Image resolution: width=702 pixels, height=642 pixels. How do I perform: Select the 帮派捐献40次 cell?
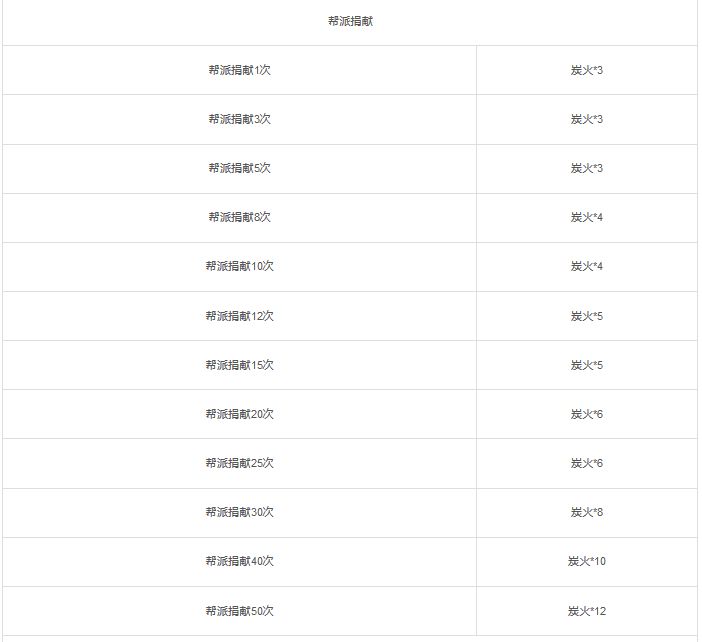tap(240, 561)
